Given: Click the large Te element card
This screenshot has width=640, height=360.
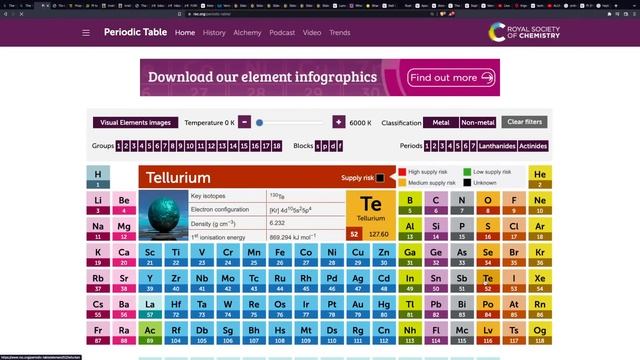Looking at the screenshot, I should 371,216.
